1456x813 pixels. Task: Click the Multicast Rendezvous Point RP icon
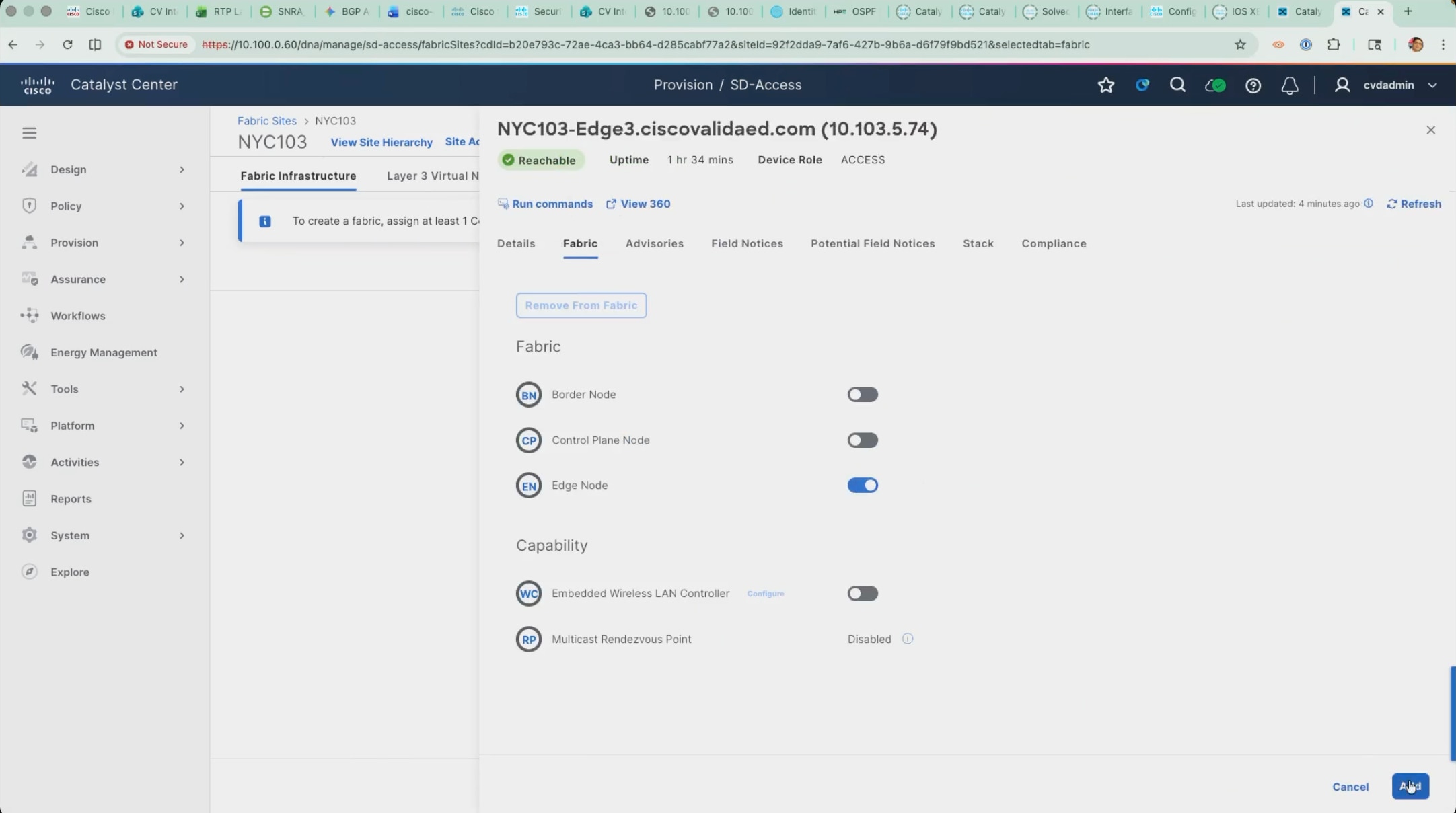[529, 640]
